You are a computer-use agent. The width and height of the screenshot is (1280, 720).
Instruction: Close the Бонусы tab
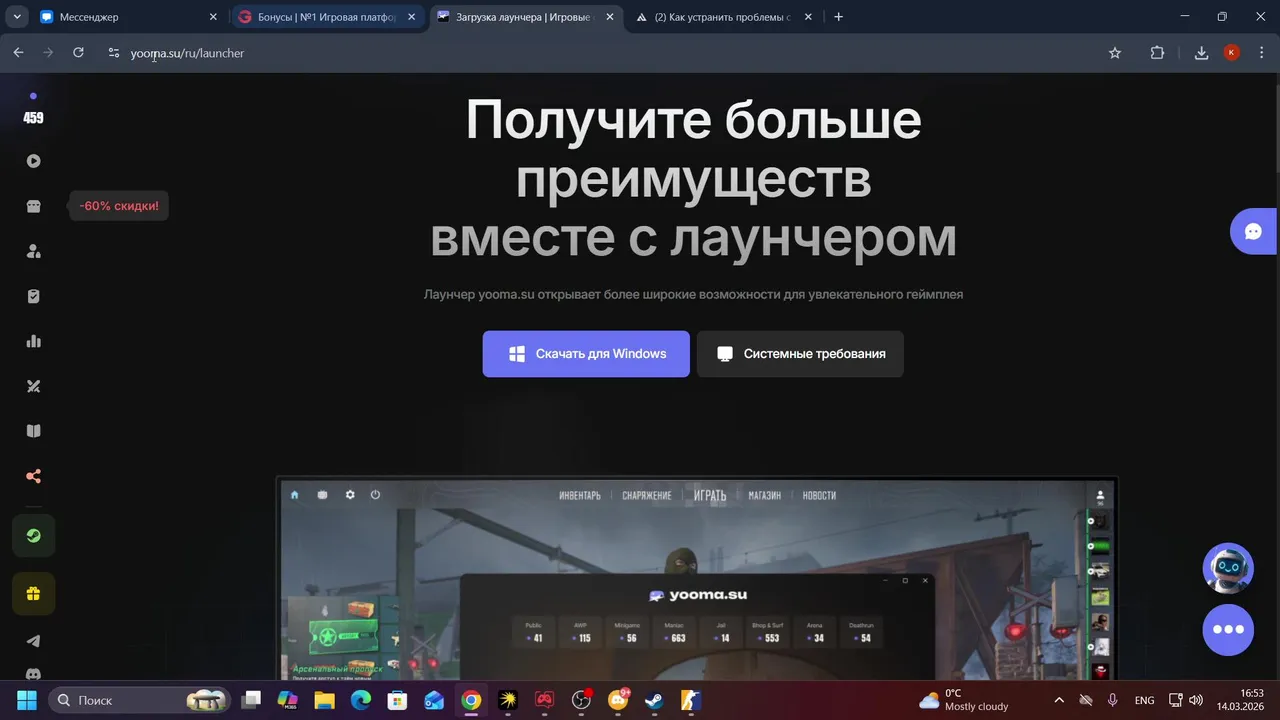click(411, 17)
